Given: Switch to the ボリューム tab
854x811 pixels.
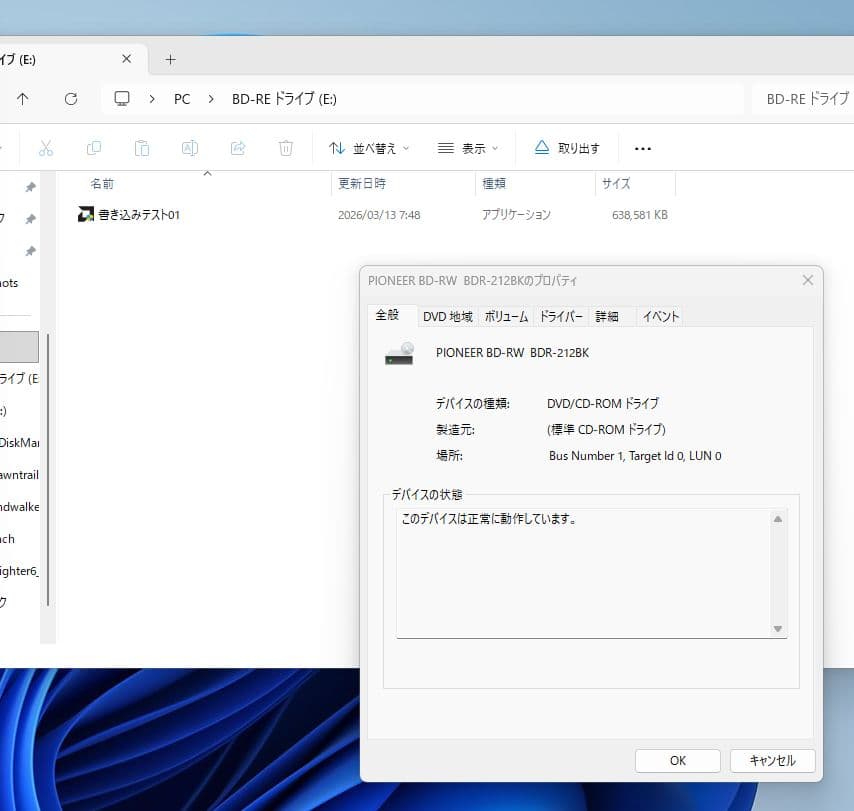Looking at the screenshot, I should pos(506,316).
